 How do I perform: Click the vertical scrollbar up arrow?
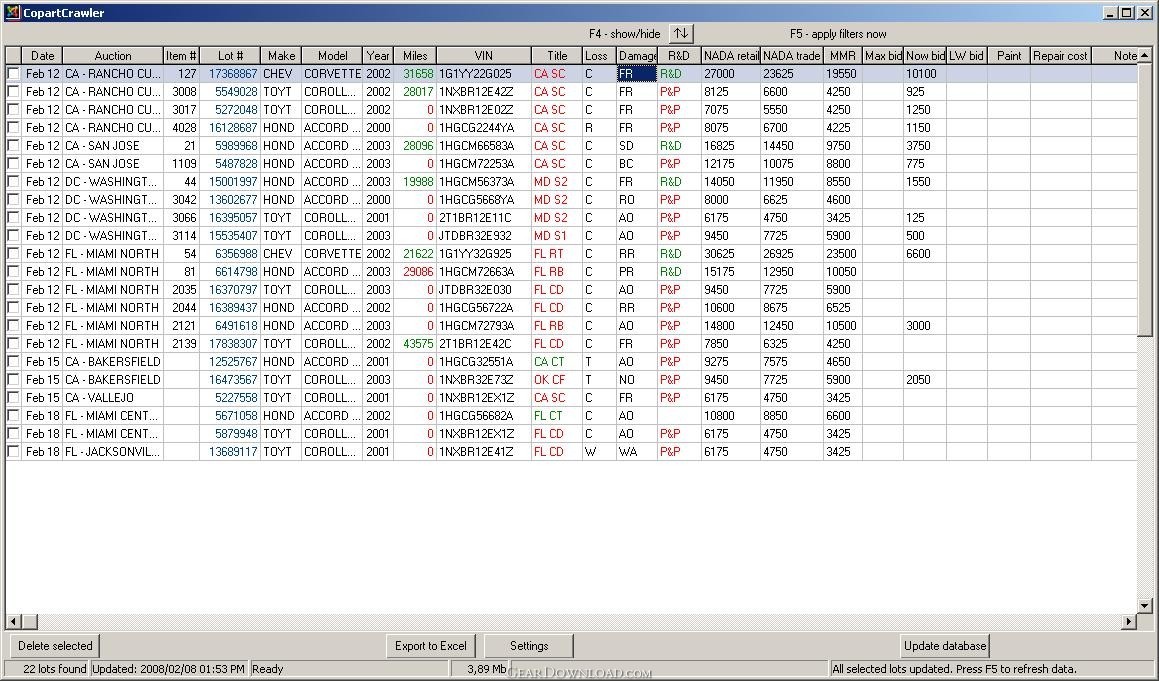pyautogui.click(x=1145, y=55)
